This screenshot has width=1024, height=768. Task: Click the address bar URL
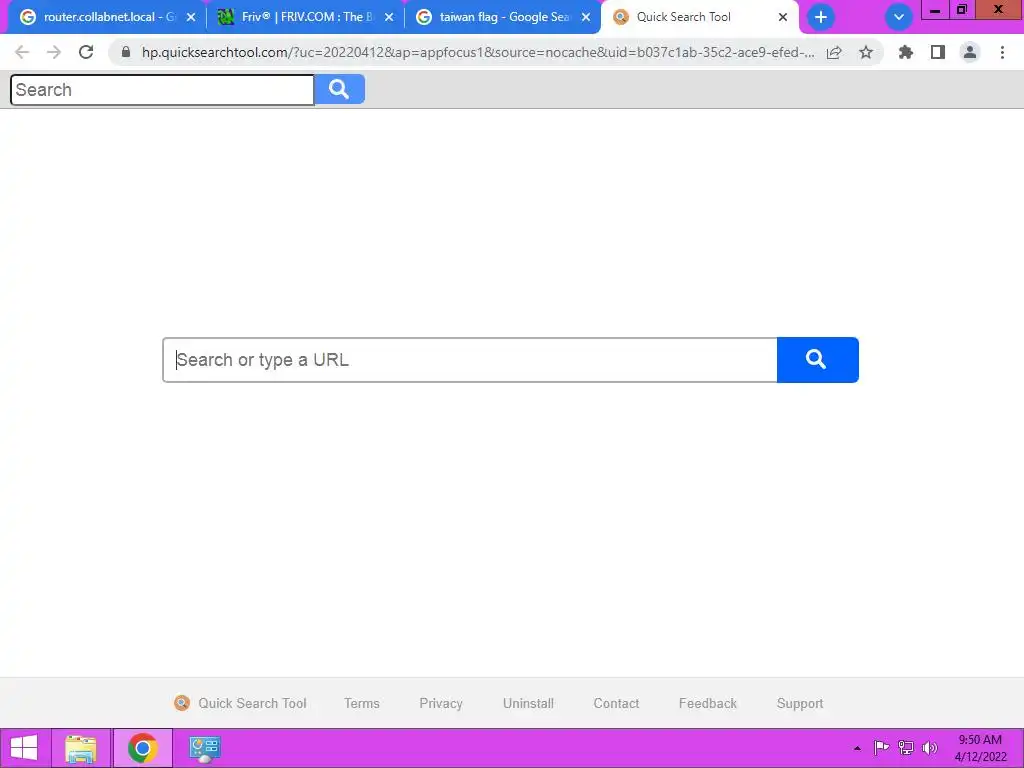(478, 52)
